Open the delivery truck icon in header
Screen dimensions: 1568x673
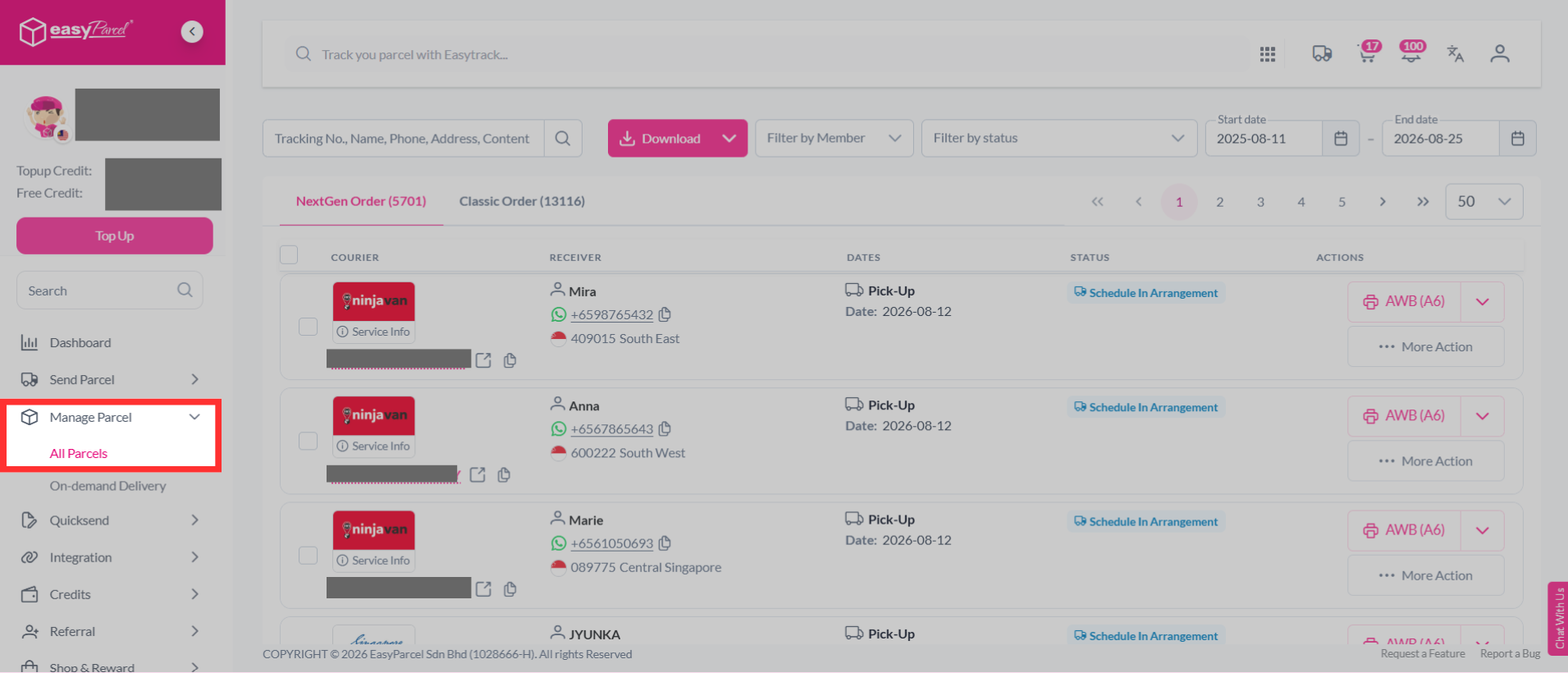coord(1322,54)
